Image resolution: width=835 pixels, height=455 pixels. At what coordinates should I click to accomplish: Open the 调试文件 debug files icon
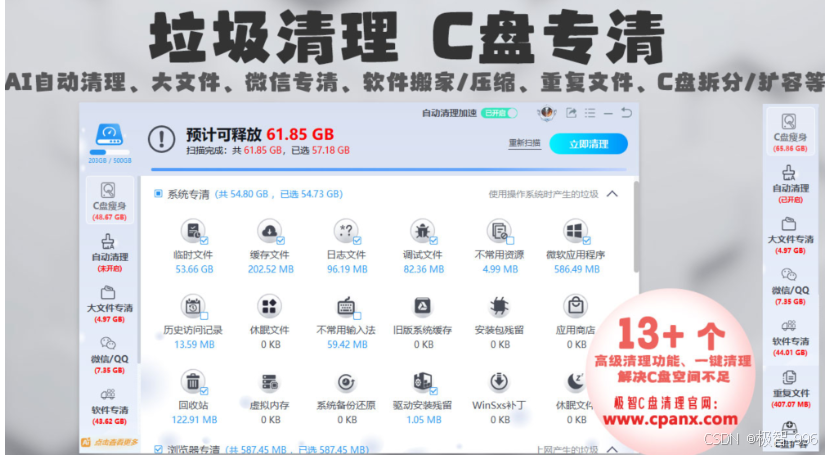pyautogui.click(x=423, y=231)
